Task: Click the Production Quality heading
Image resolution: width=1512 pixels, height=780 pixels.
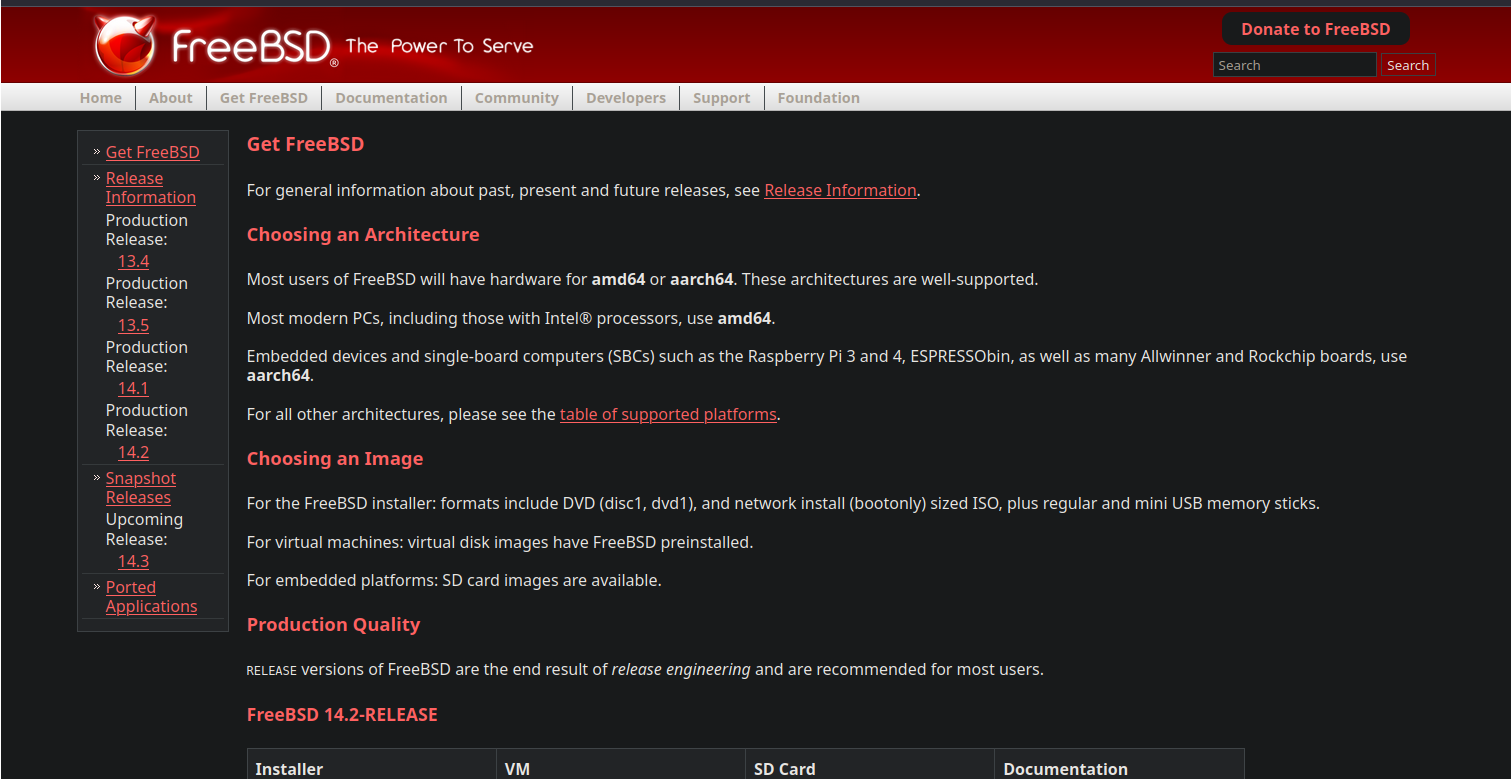Action: 333,625
